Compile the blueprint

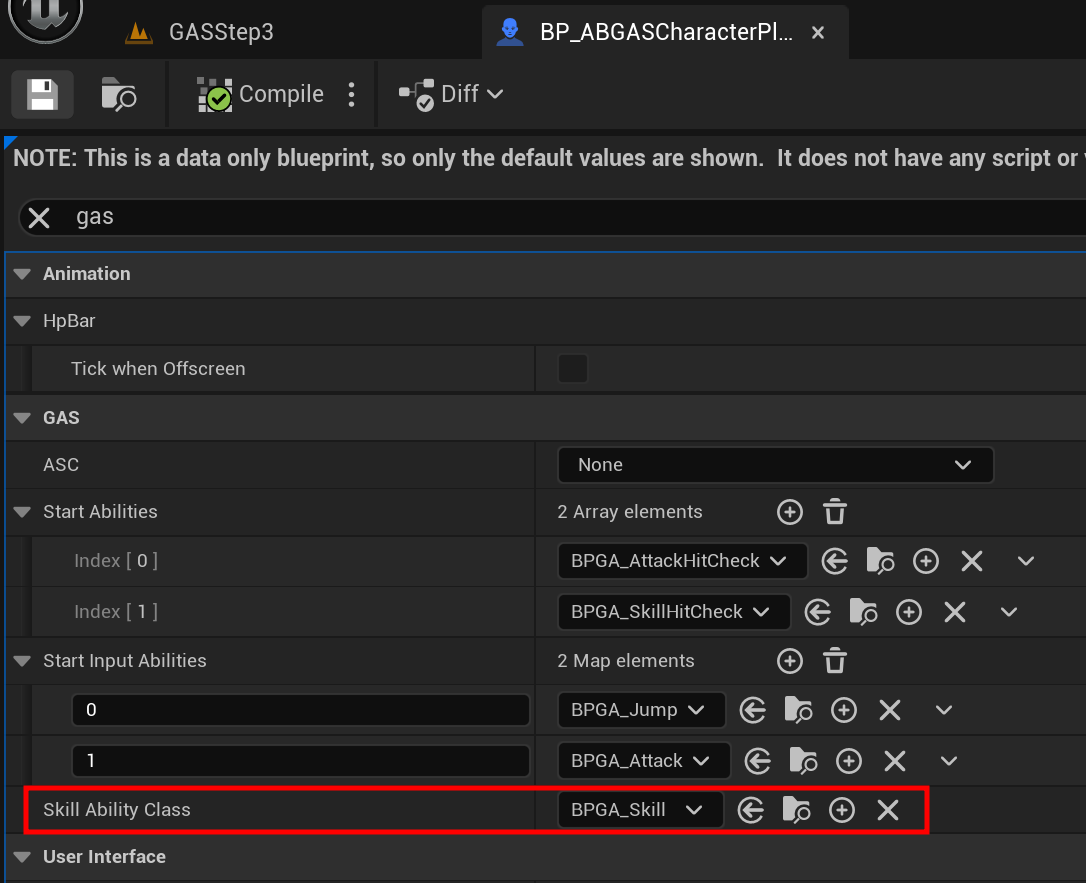(x=260, y=94)
